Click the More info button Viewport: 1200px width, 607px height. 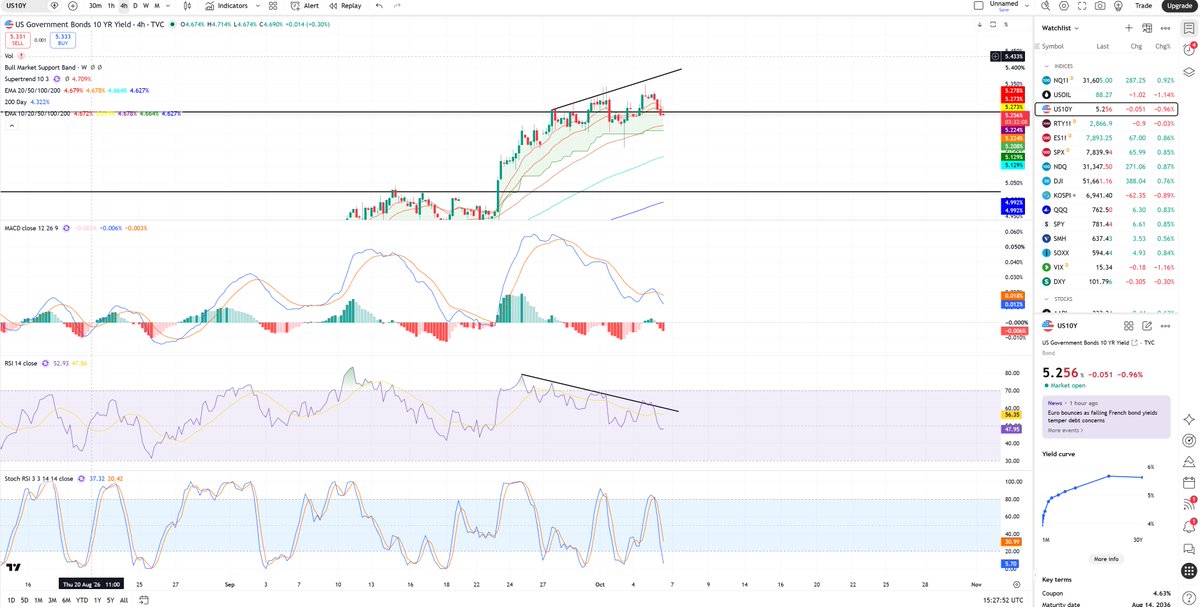click(x=1106, y=559)
